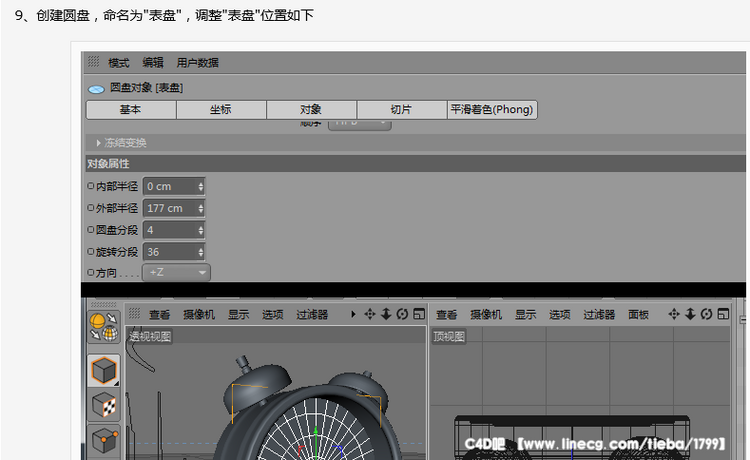
Task: Adjust the 圆盘分段 stepper arrows
Action: point(201,230)
